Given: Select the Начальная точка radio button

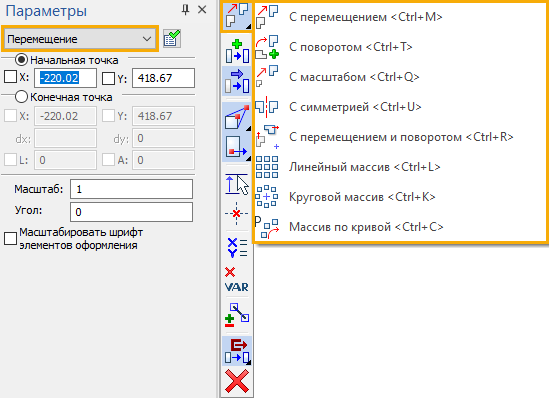Looking at the screenshot, I should 21,60.
